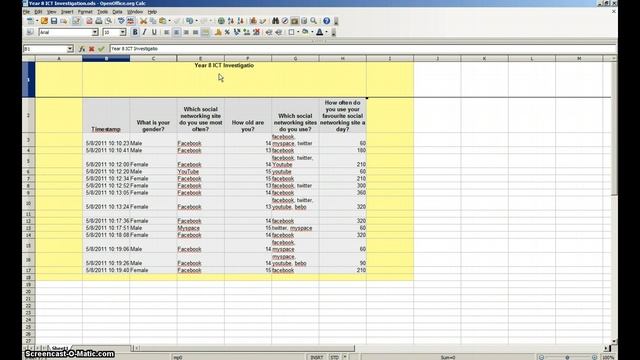Apply the Currency number format icon
640x360 pixels.
pos(218,32)
